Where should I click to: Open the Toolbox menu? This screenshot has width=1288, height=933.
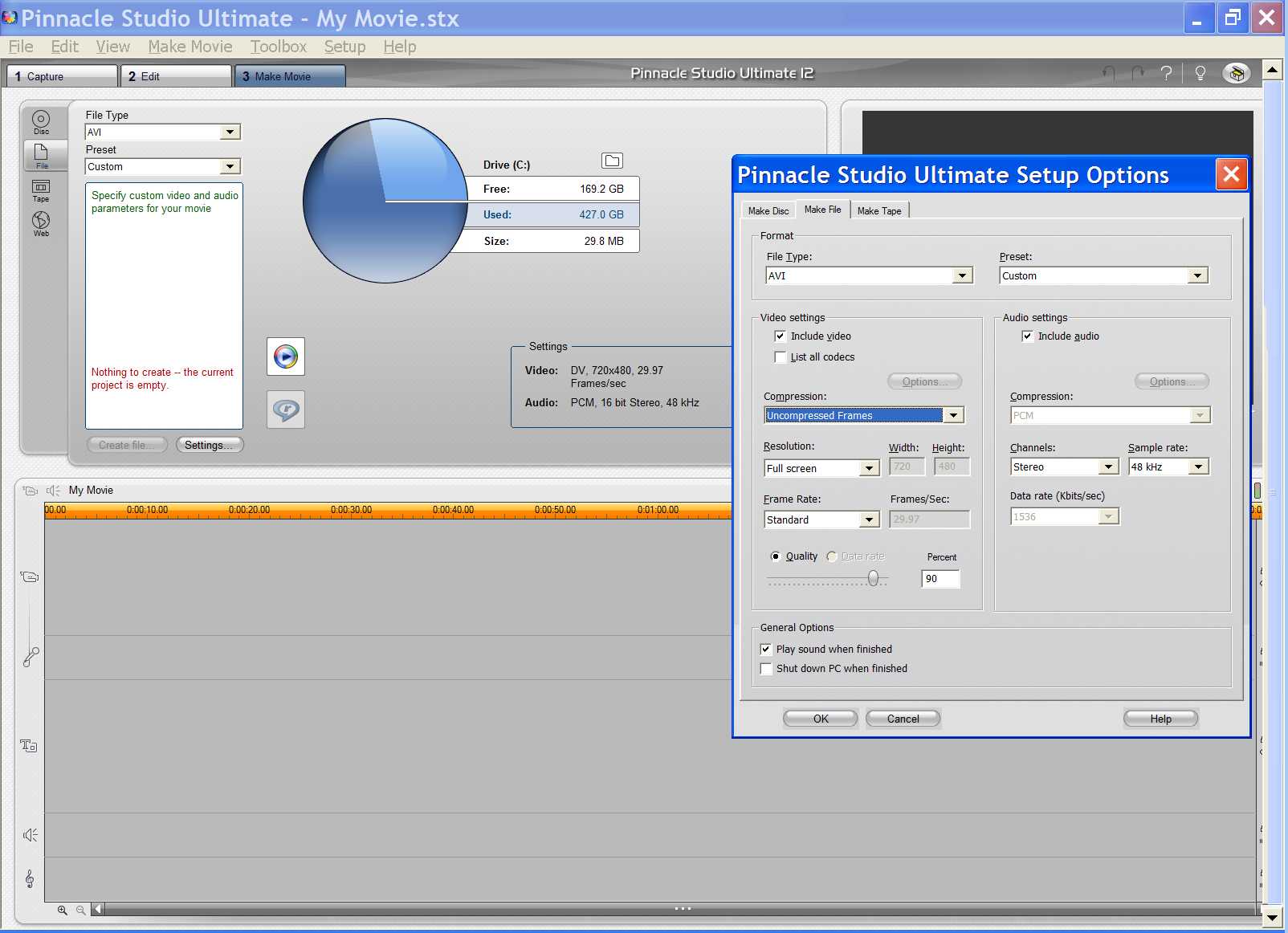pos(279,47)
